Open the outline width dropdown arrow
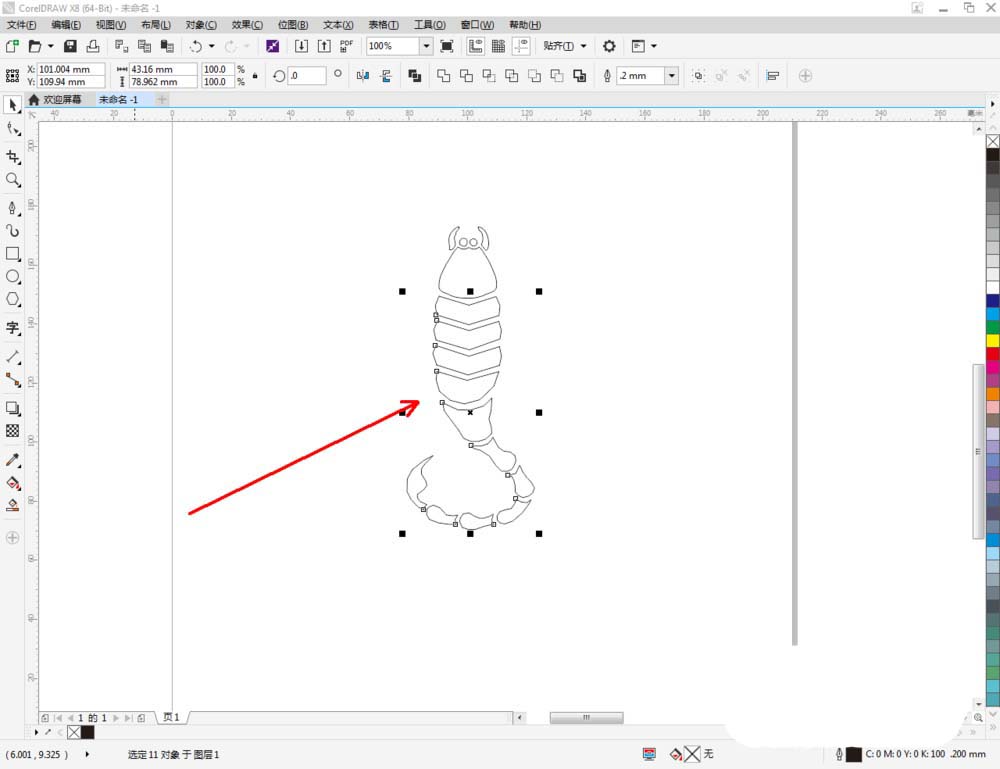 [x=672, y=76]
